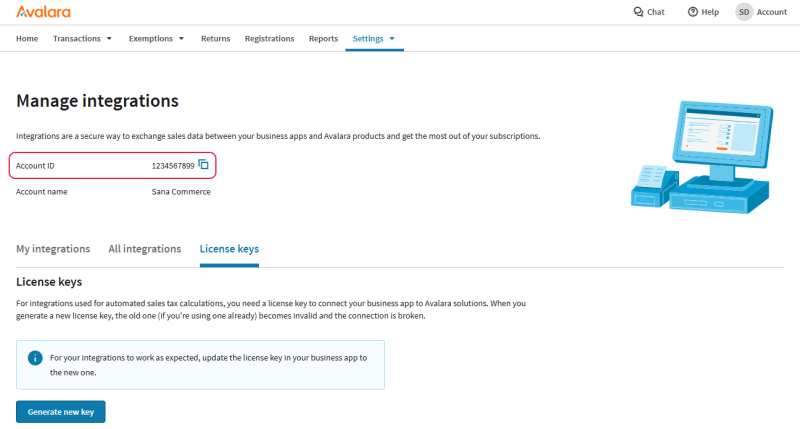Click the SD account avatar
The width and height of the screenshot is (800, 429).
(x=744, y=12)
